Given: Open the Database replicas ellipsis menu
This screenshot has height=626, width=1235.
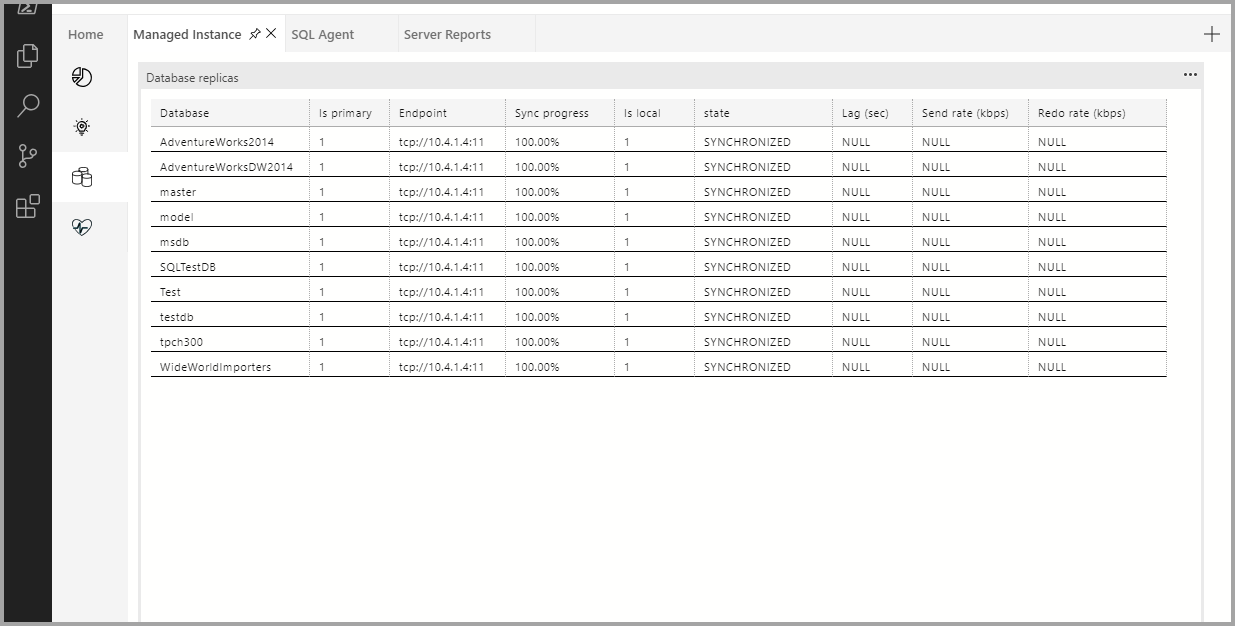Looking at the screenshot, I should click(x=1190, y=74).
